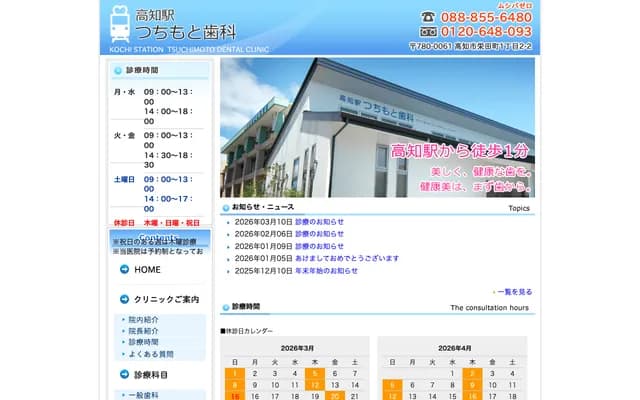Click the free-dial icon beside 0120-648-093

coord(428,31)
